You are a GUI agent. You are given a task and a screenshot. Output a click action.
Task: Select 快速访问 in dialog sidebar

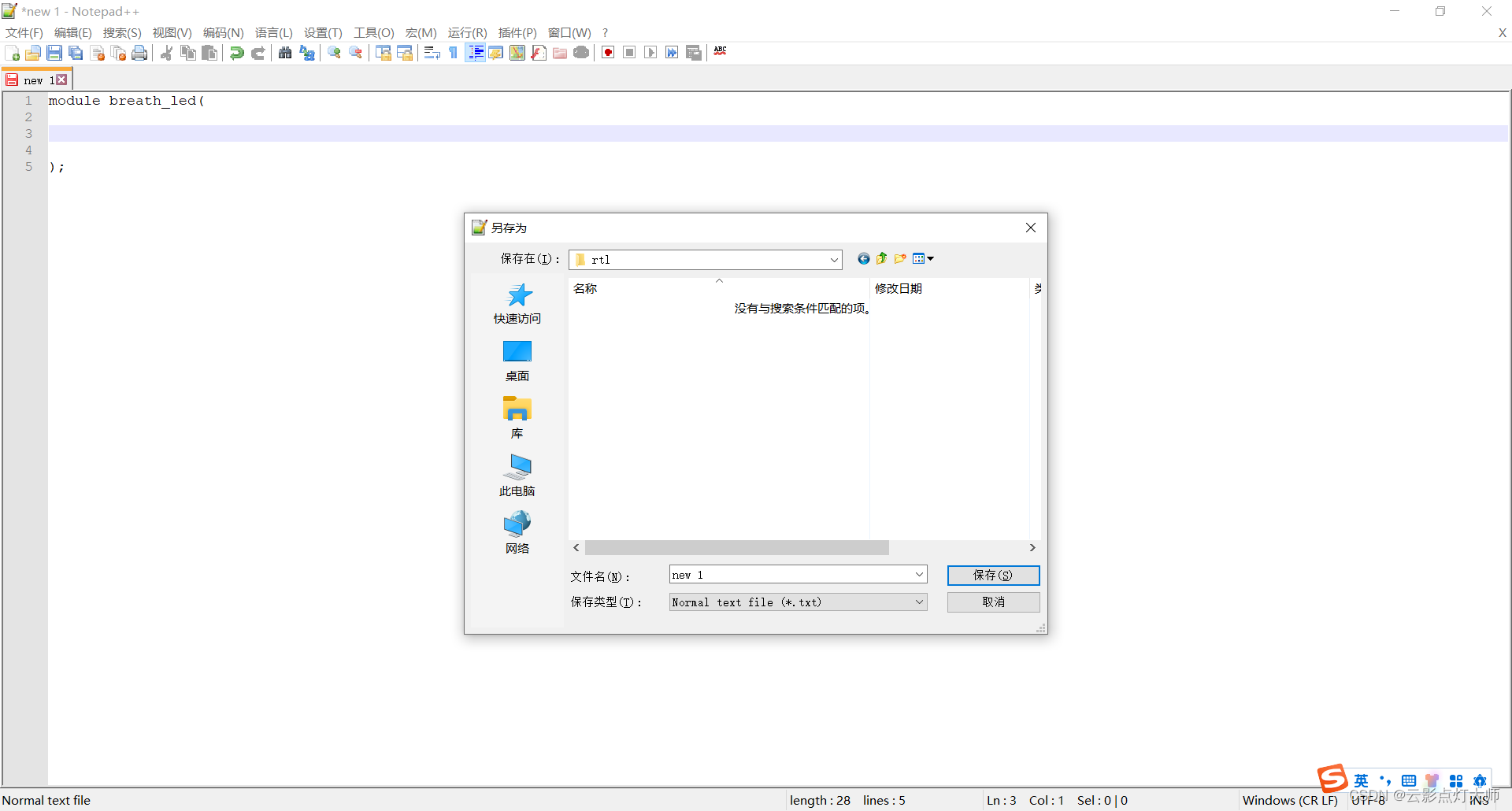[x=517, y=304]
